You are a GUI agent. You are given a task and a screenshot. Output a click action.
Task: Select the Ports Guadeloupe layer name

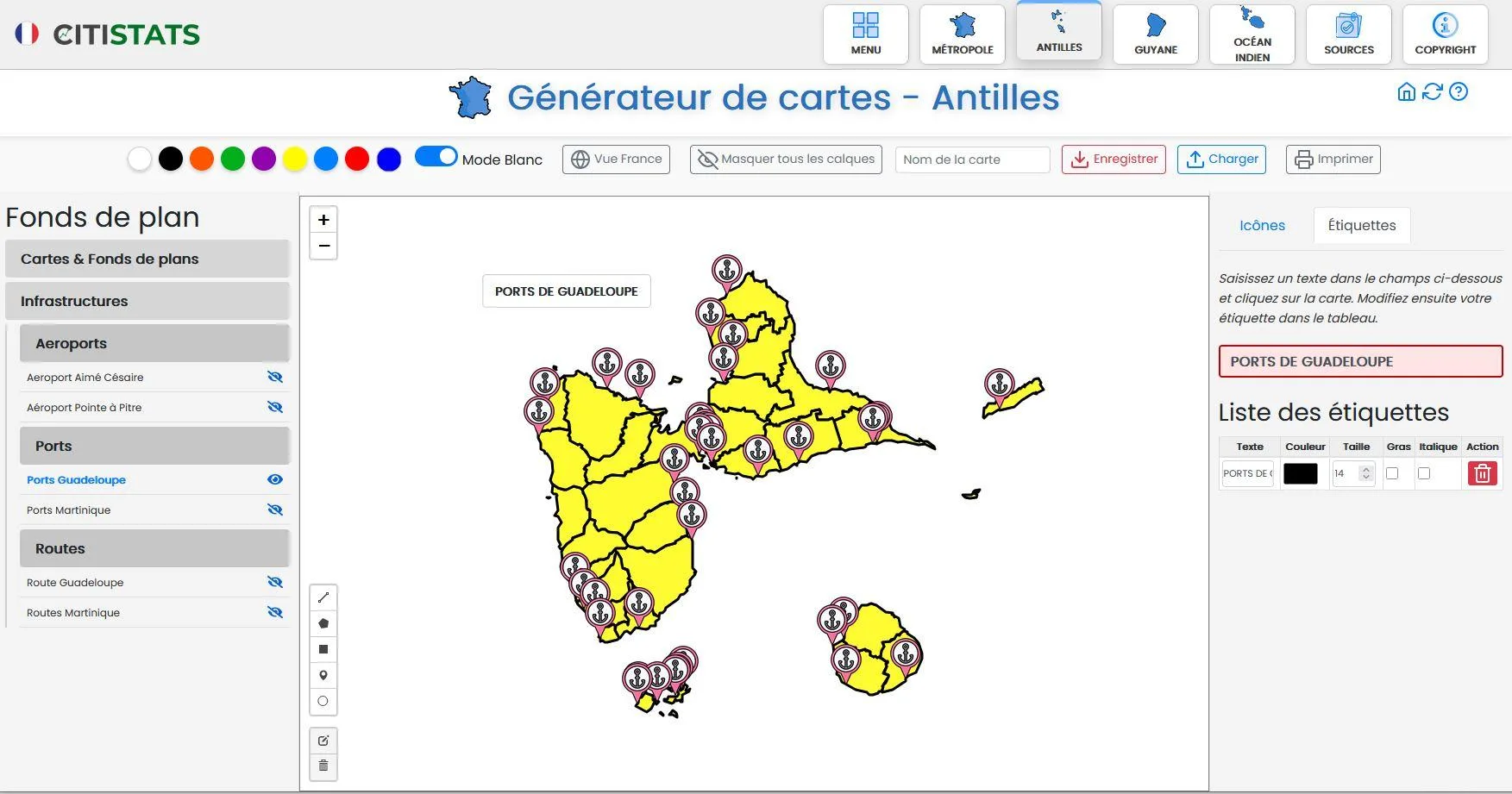click(x=76, y=480)
